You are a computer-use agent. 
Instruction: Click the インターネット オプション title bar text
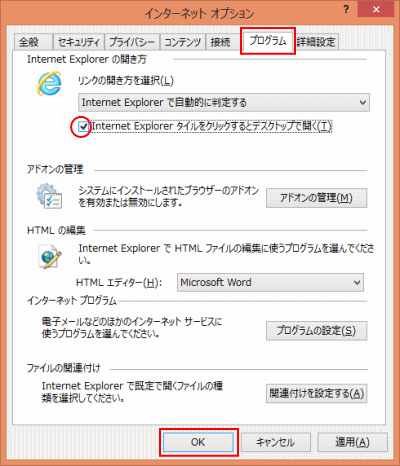199,13
